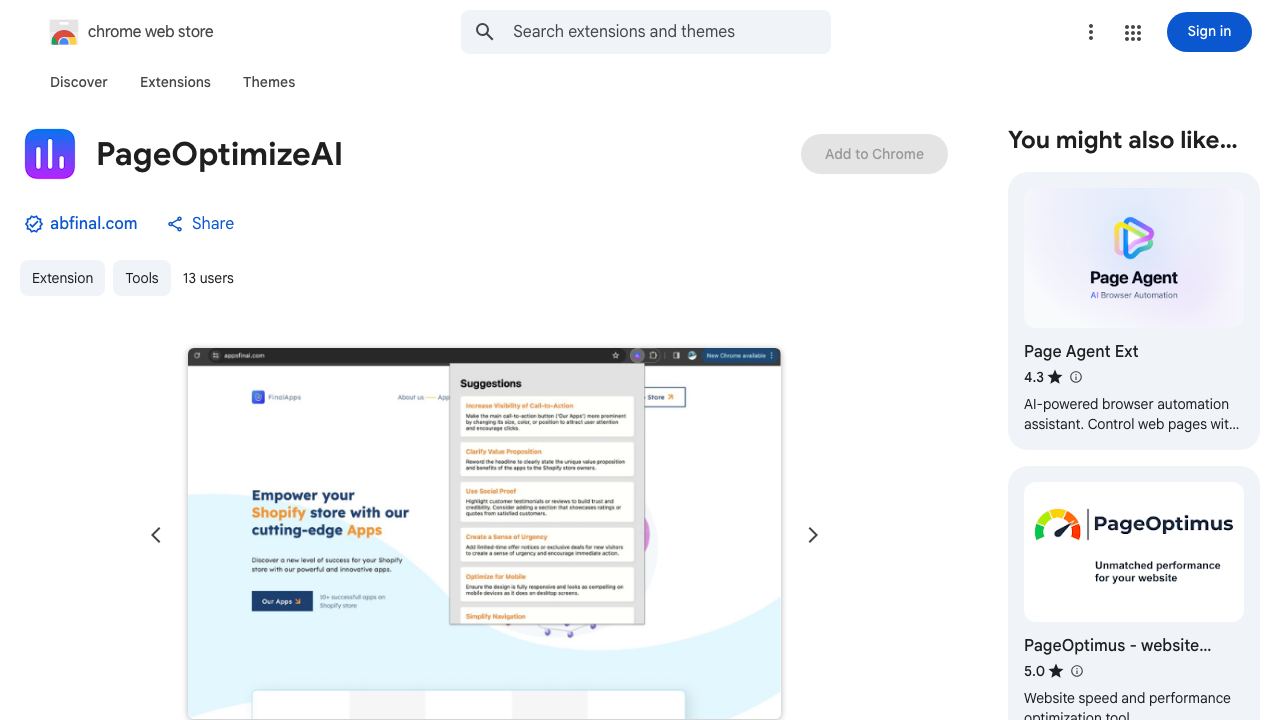Open the Themes tab
The width and height of the screenshot is (1280, 720).
[x=269, y=82]
